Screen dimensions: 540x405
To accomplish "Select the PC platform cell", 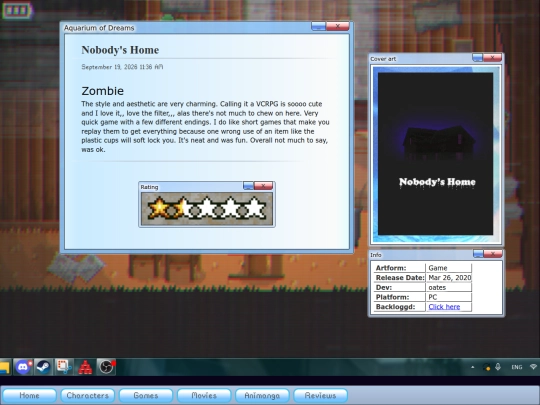I will click(x=449, y=297).
